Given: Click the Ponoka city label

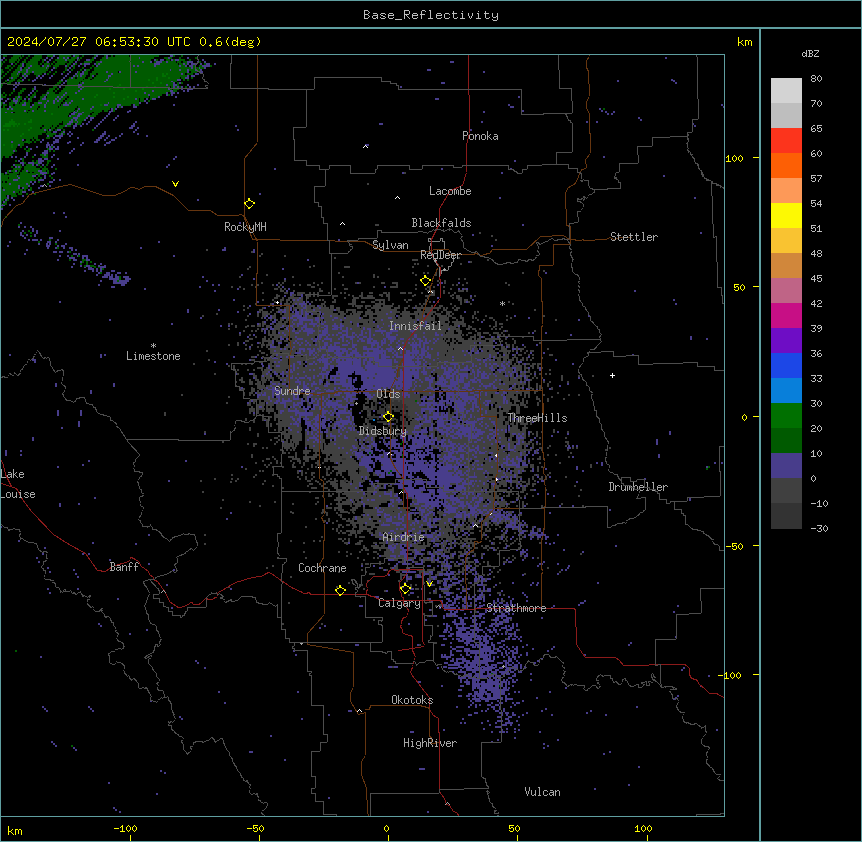Looking at the screenshot, I should tap(480, 136).
